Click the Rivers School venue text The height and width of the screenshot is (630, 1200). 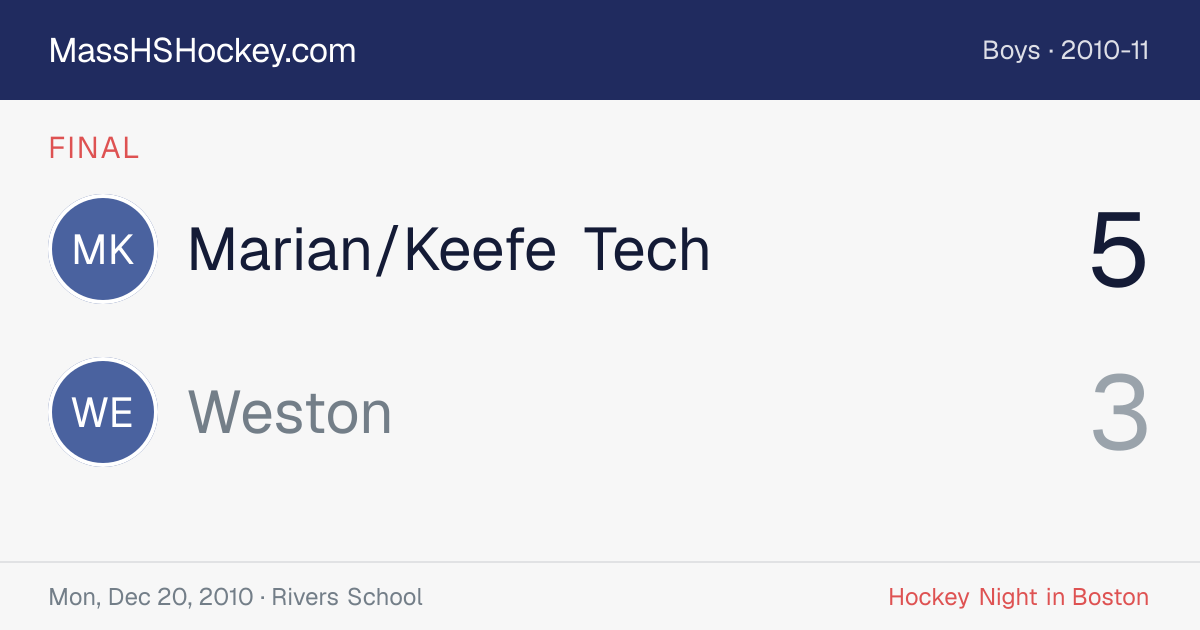(347, 597)
